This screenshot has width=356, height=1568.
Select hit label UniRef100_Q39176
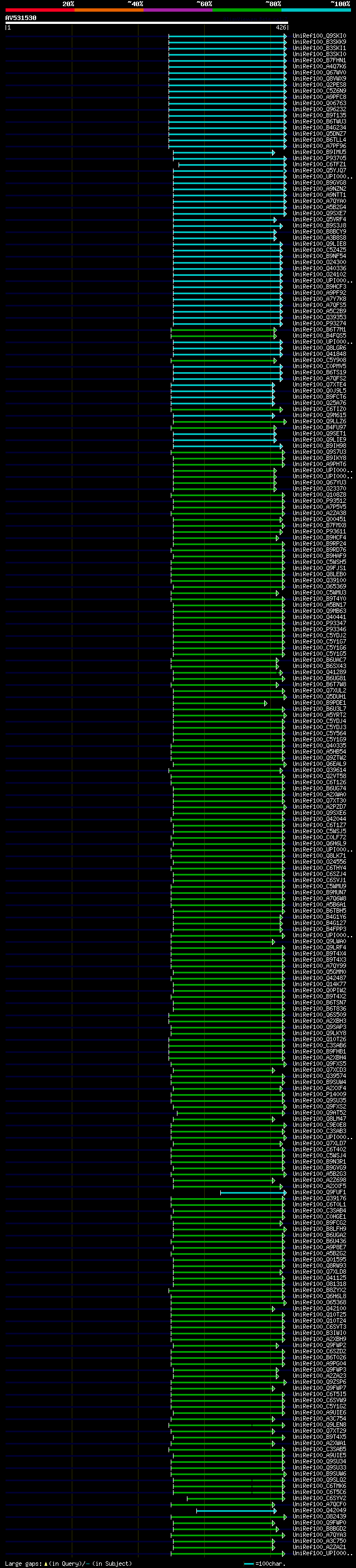point(319,1199)
